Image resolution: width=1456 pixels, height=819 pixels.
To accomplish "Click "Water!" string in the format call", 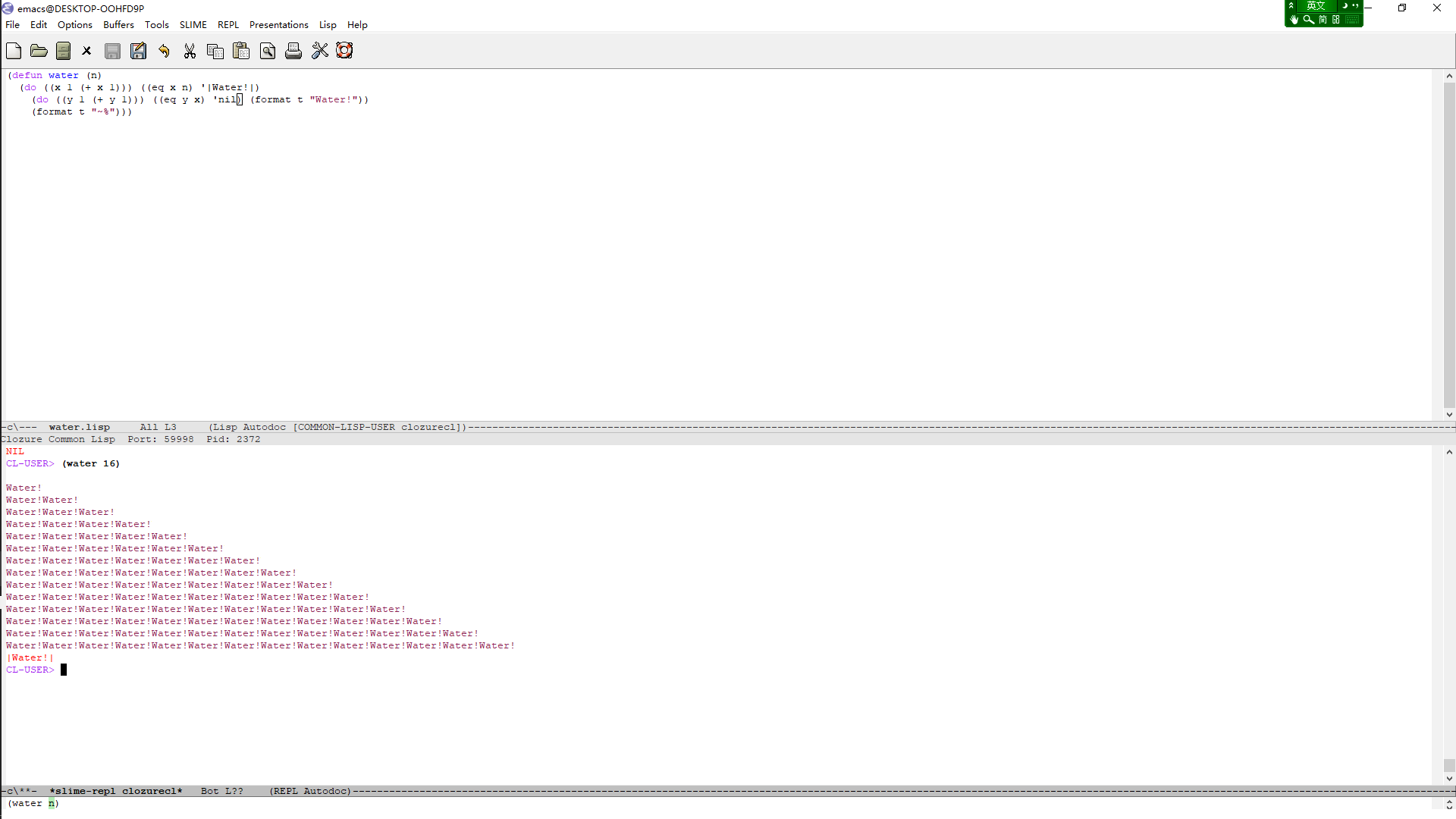I will (334, 100).
